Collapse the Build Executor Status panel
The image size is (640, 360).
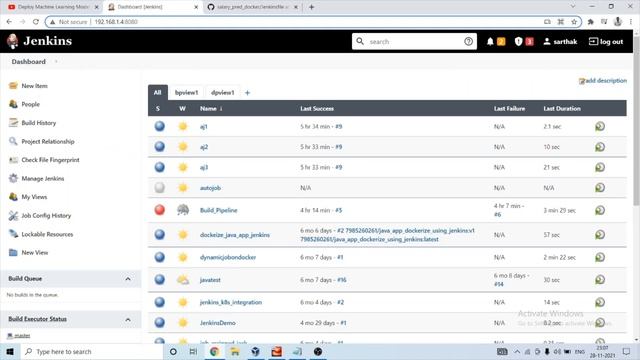pos(128,320)
